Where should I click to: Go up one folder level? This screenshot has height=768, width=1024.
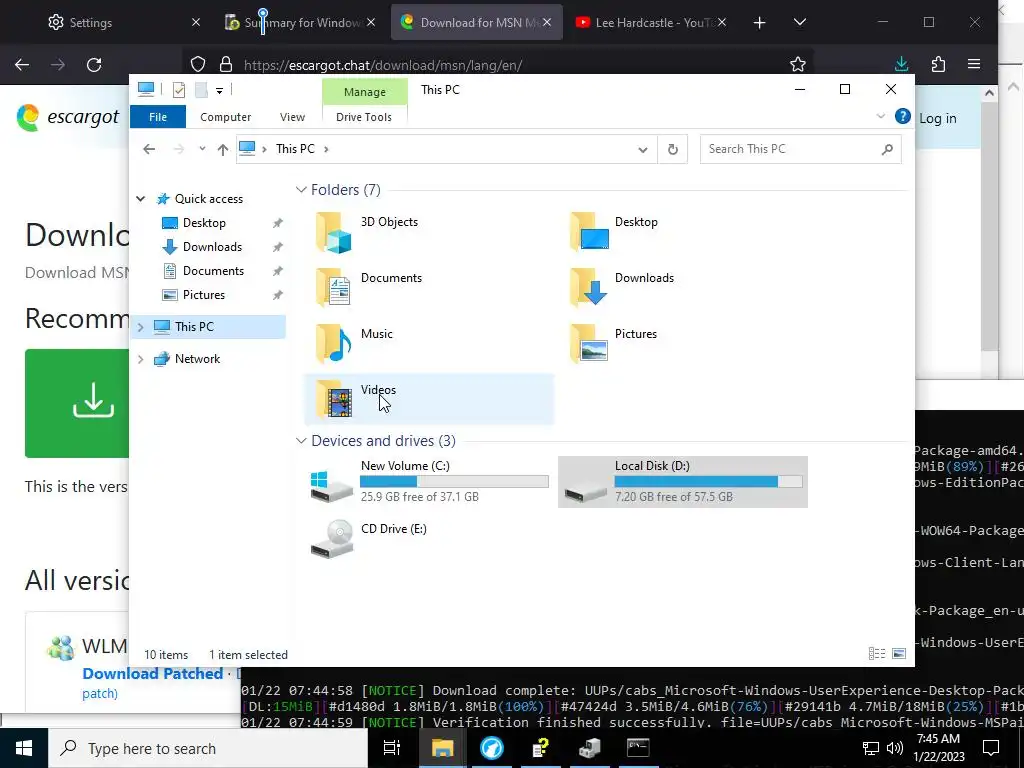click(223, 150)
